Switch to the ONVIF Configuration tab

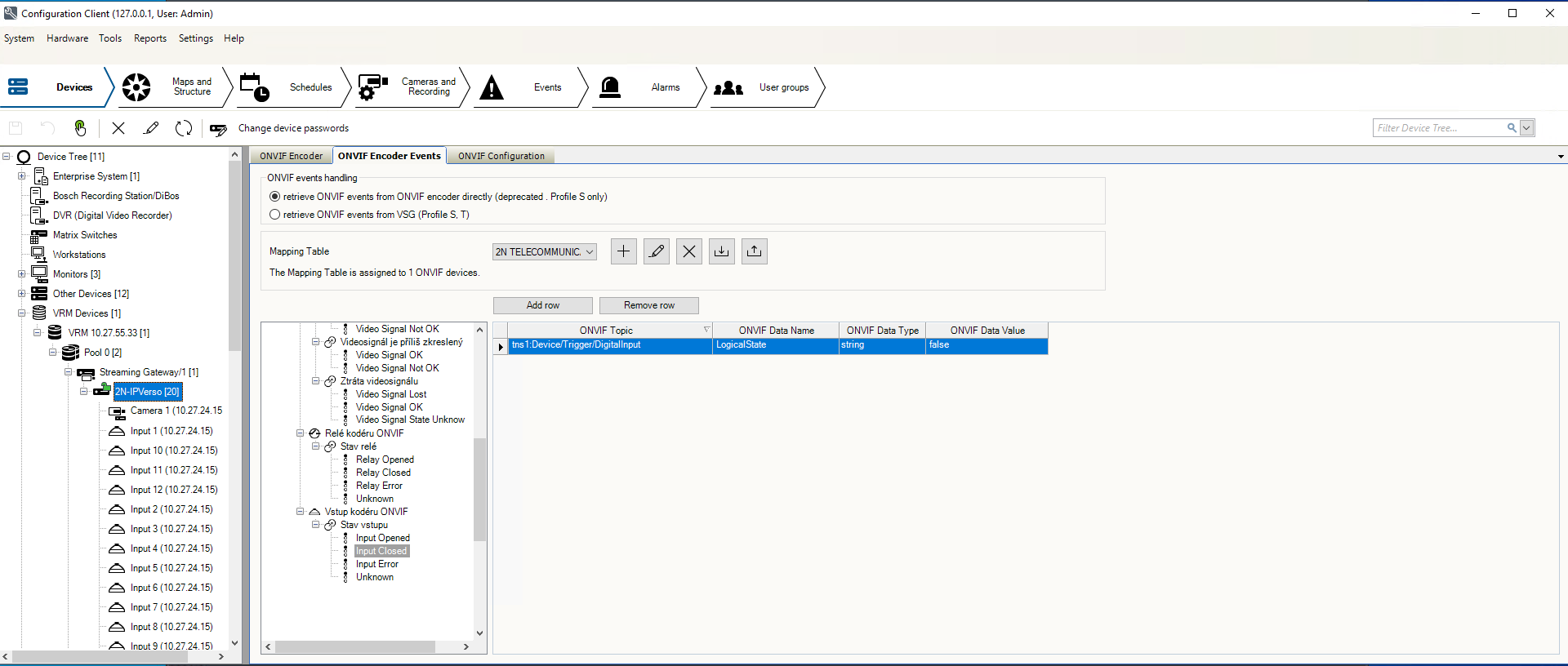pyautogui.click(x=501, y=156)
